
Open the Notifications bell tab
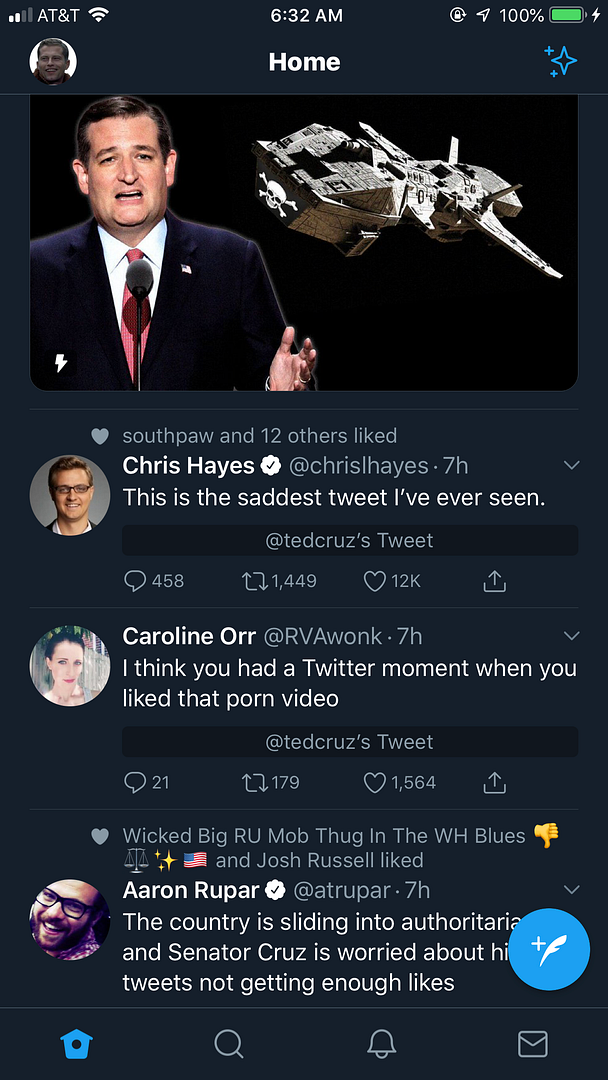381,1044
